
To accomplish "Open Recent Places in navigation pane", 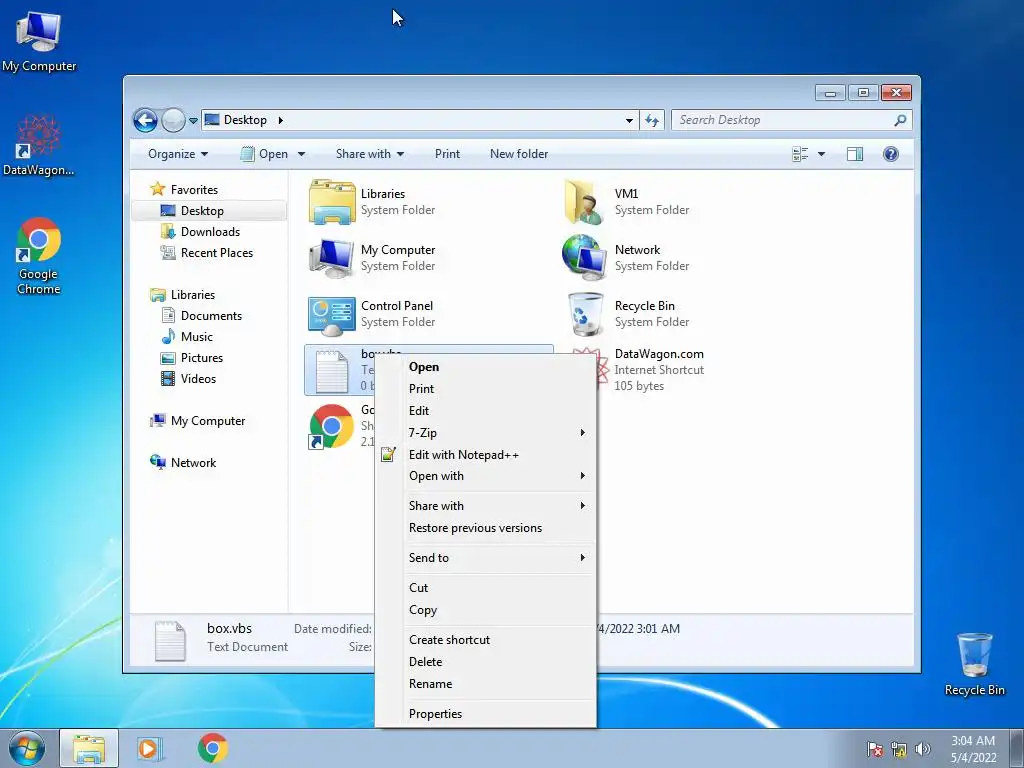I will click(216, 253).
